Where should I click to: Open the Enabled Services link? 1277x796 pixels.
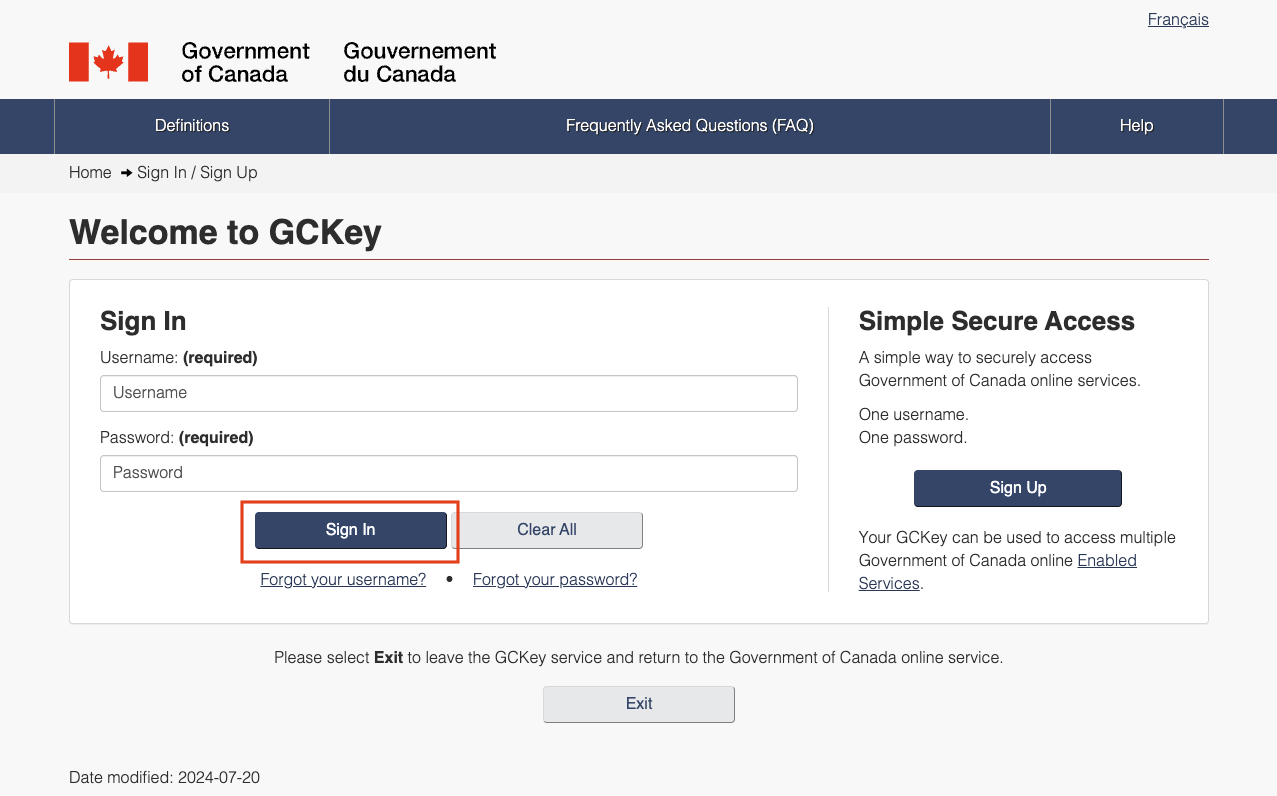(x=1106, y=560)
